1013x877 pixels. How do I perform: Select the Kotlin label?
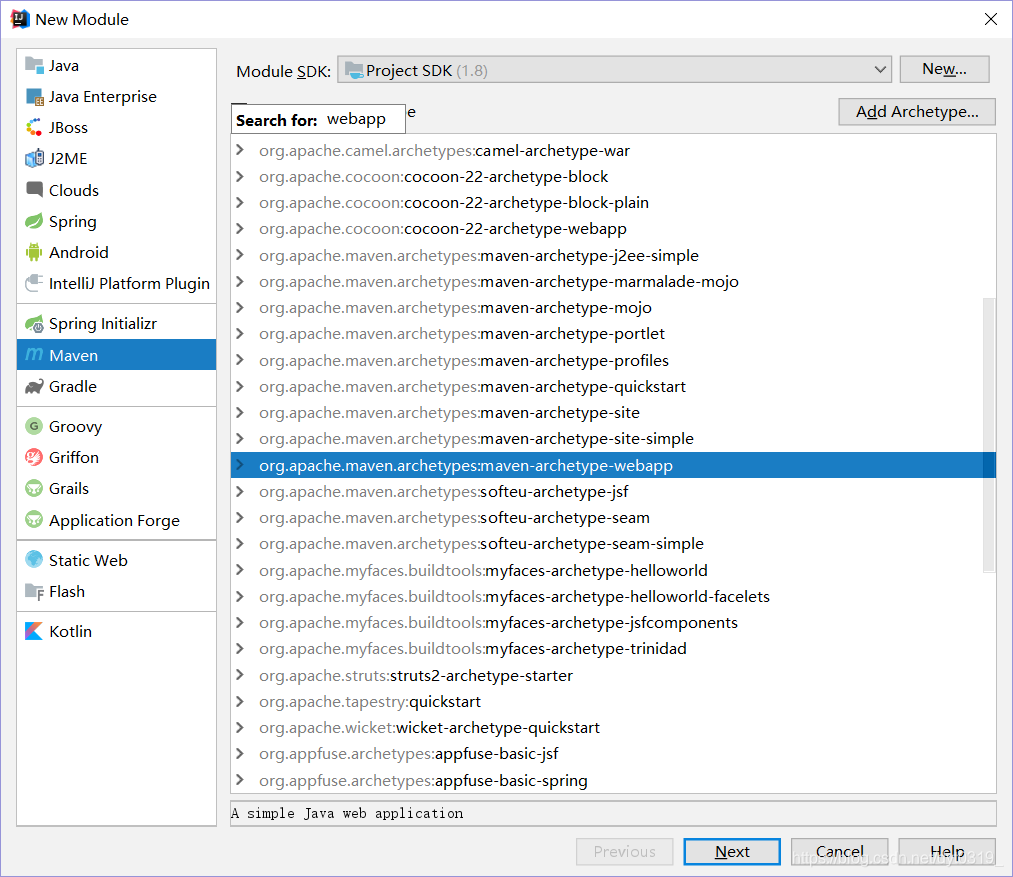(x=70, y=631)
